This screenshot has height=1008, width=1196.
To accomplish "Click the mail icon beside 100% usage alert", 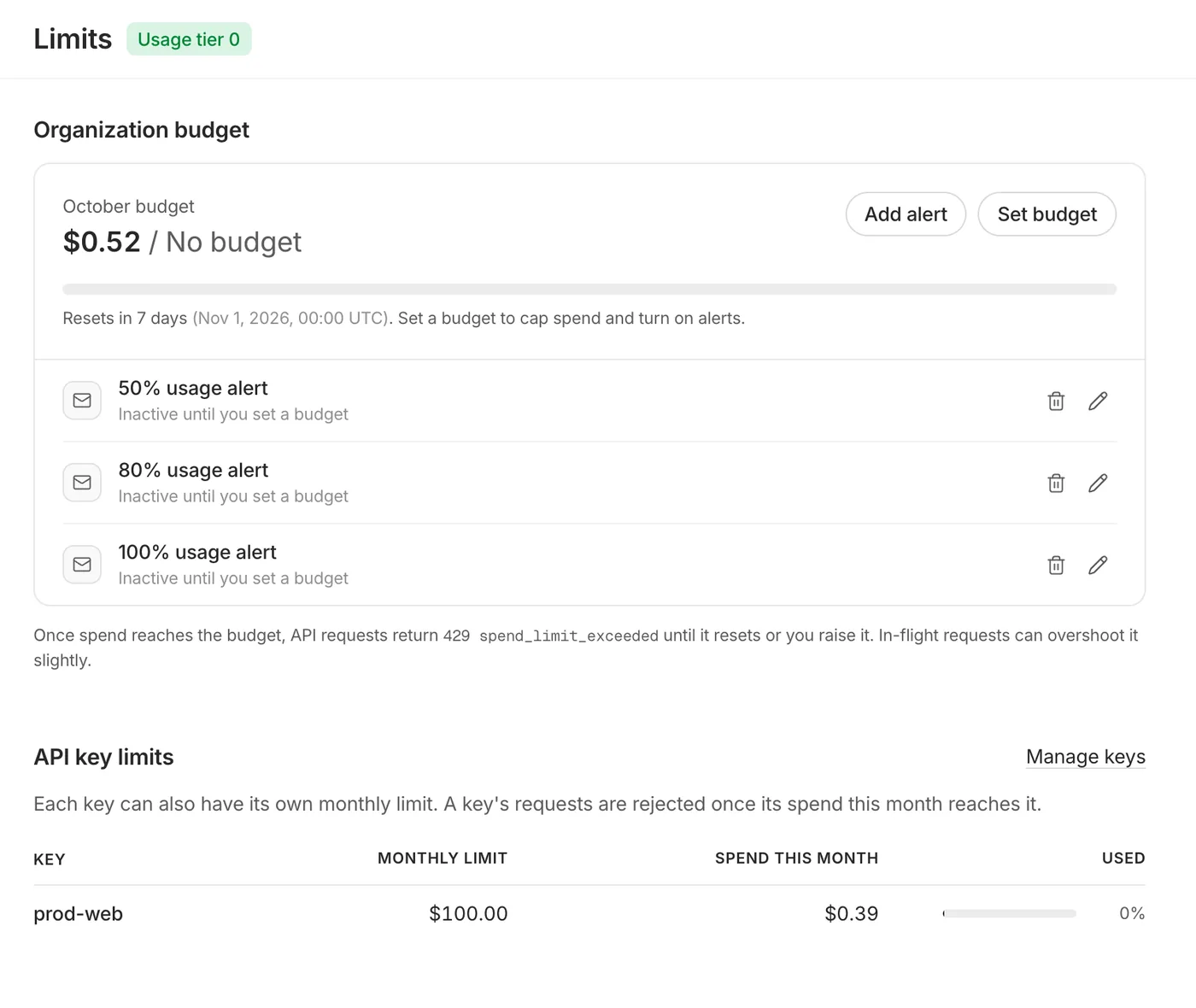I will coord(82,565).
